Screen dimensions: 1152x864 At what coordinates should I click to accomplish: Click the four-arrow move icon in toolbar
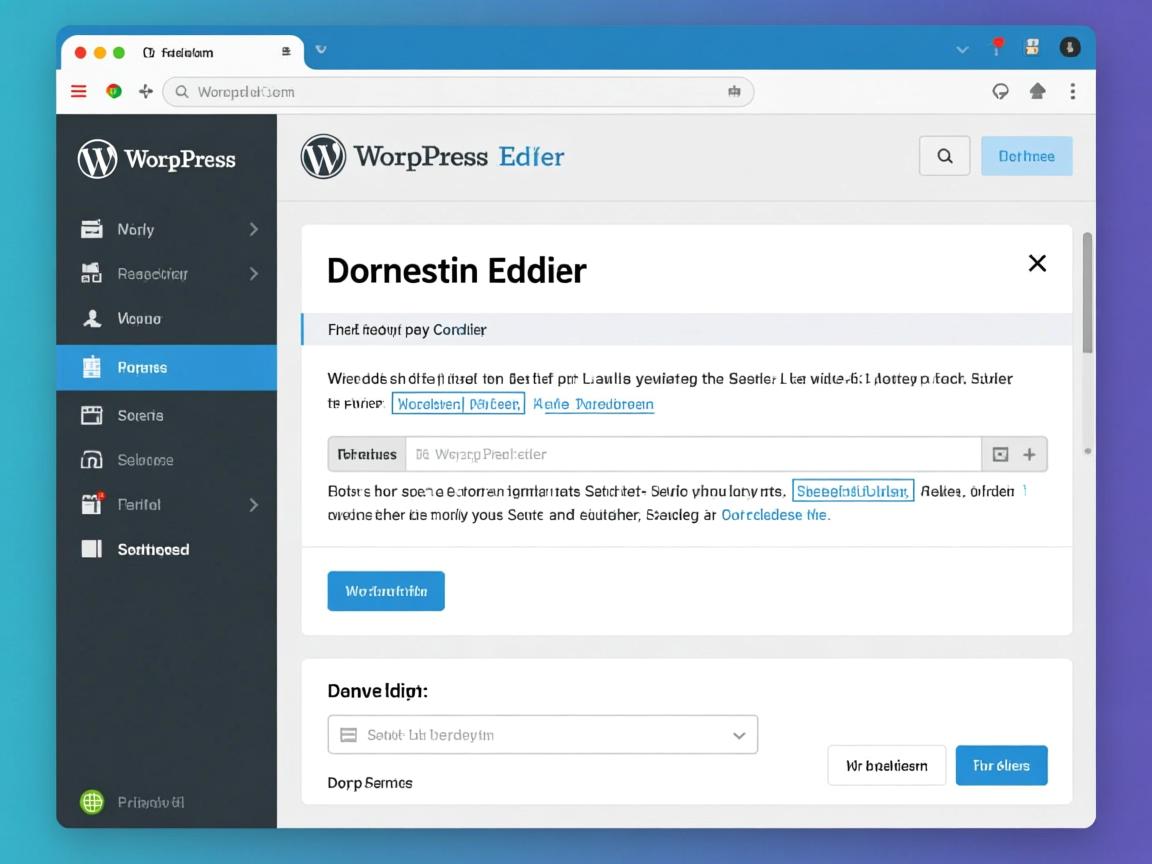coord(145,91)
